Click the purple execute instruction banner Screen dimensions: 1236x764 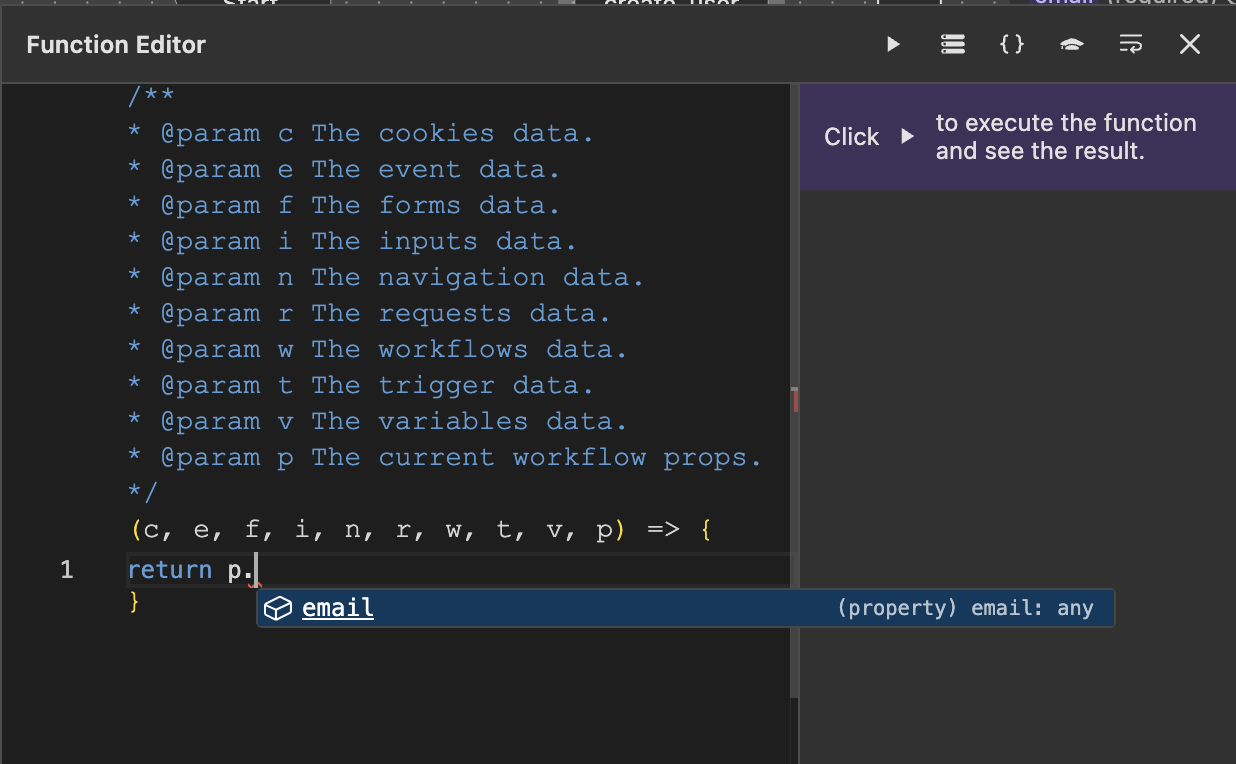1017,137
